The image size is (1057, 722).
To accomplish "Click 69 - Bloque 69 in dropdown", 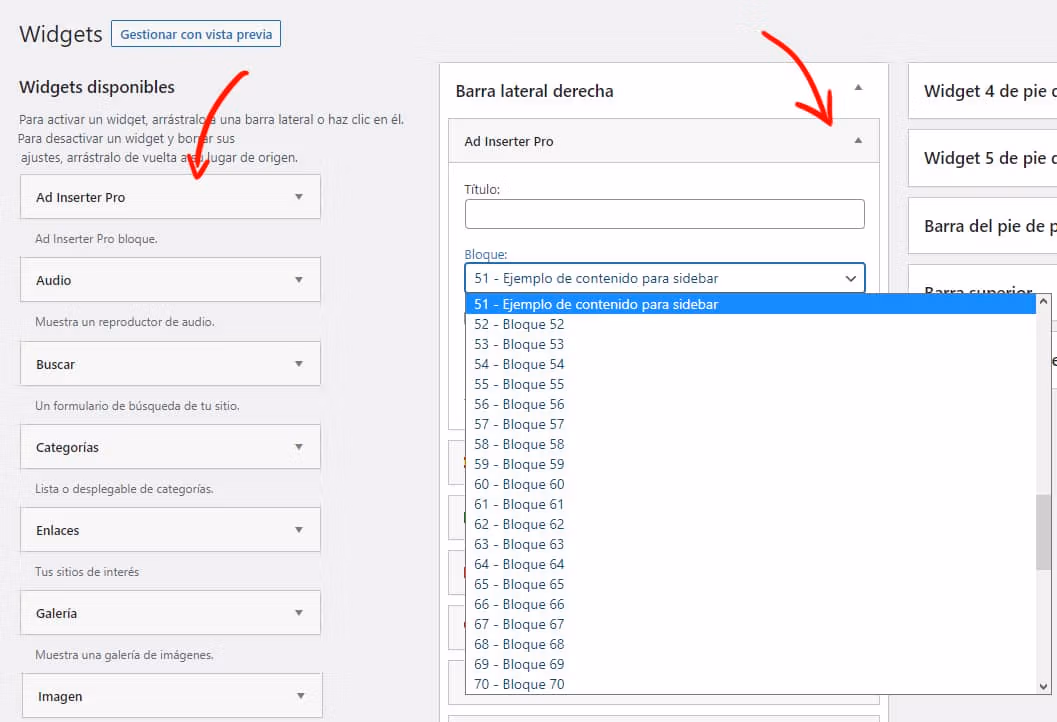I will point(750,664).
